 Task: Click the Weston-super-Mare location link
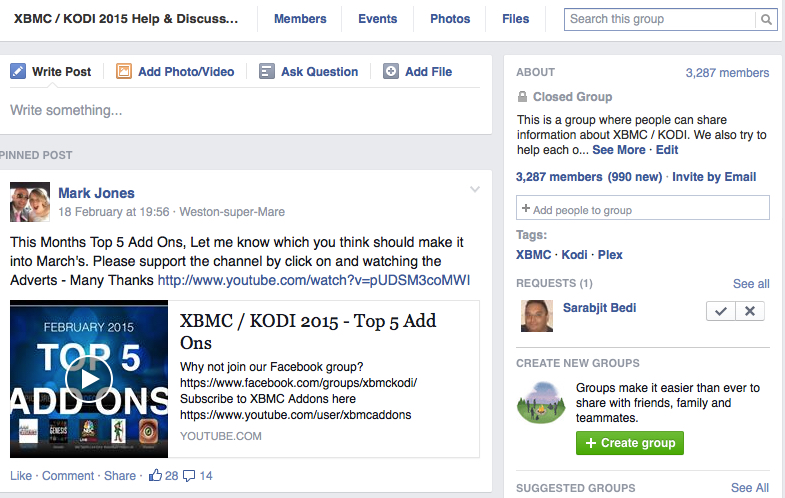point(232,212)
